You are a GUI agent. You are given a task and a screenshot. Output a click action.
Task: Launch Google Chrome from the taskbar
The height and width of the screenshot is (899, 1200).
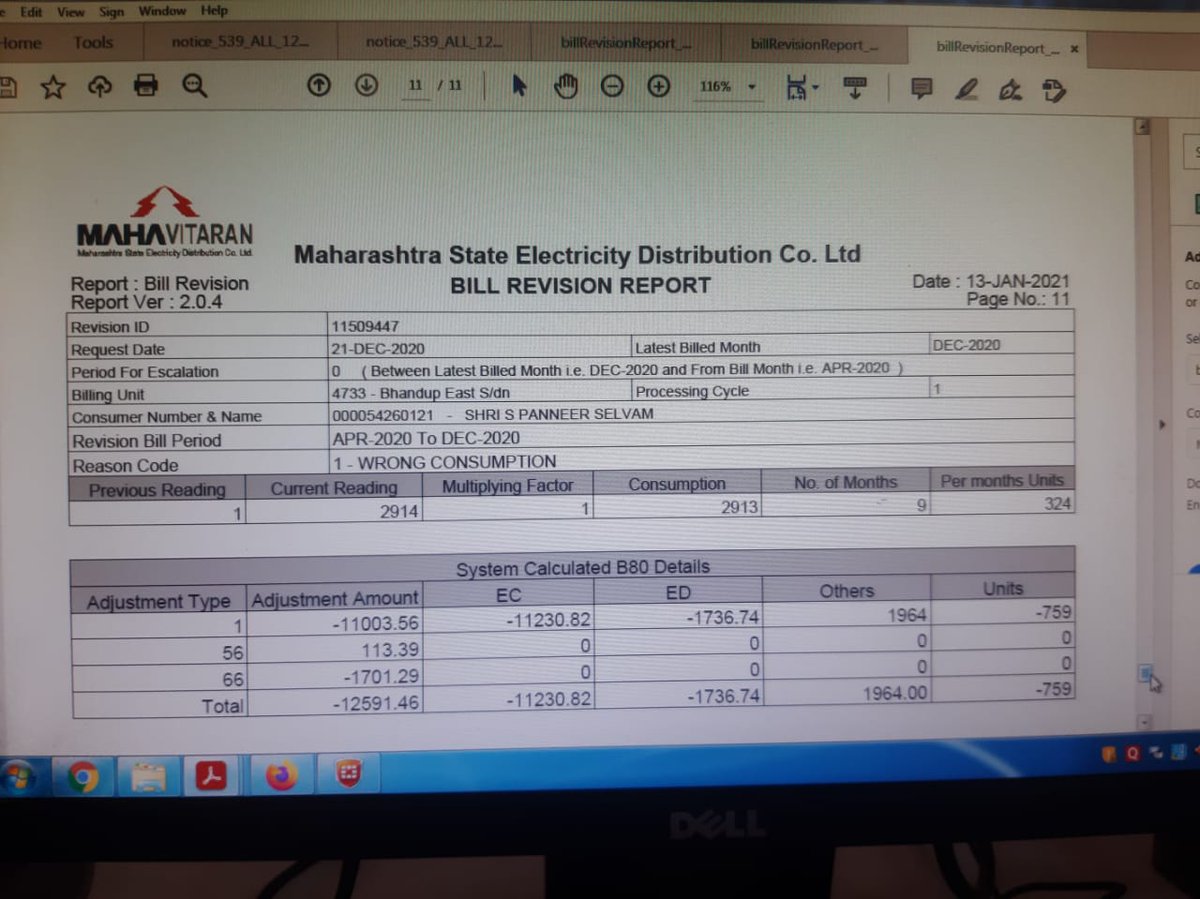[83, 776]
